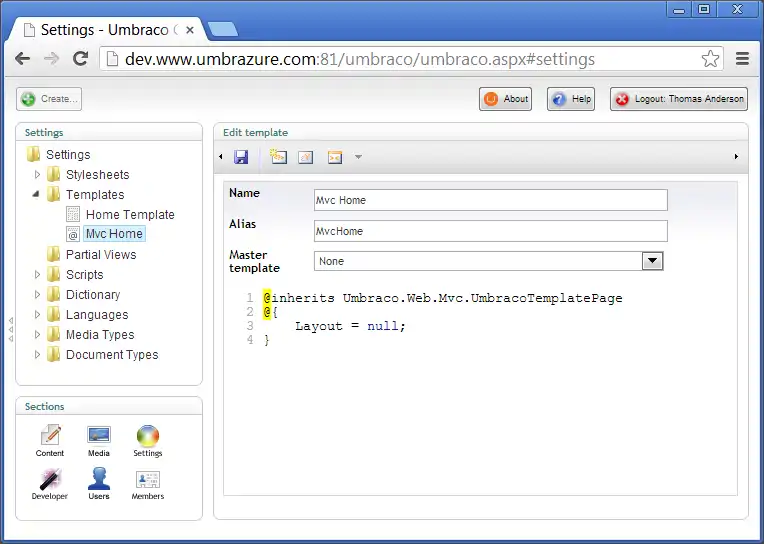This screenshot has width=764, height=544.
Task: Select the Partial Views folder
Action: click(101, 254)
